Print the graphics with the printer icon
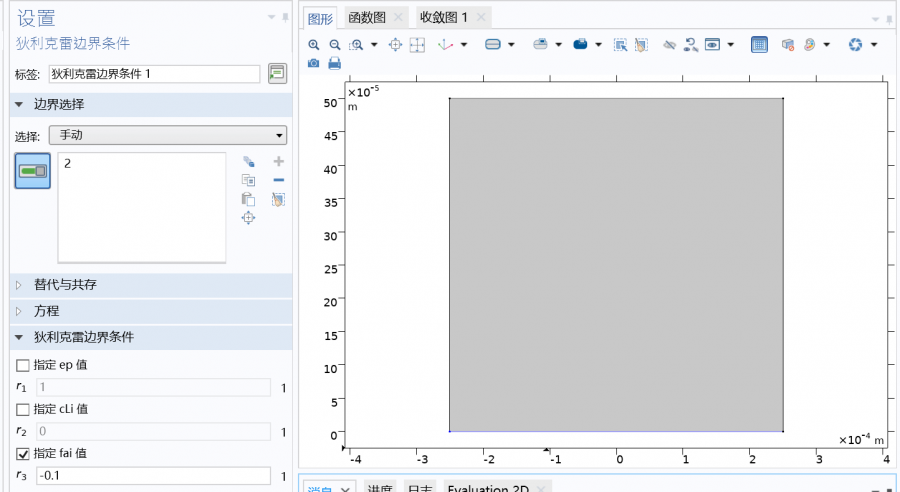900x492 pixels. tap(334, 63)
